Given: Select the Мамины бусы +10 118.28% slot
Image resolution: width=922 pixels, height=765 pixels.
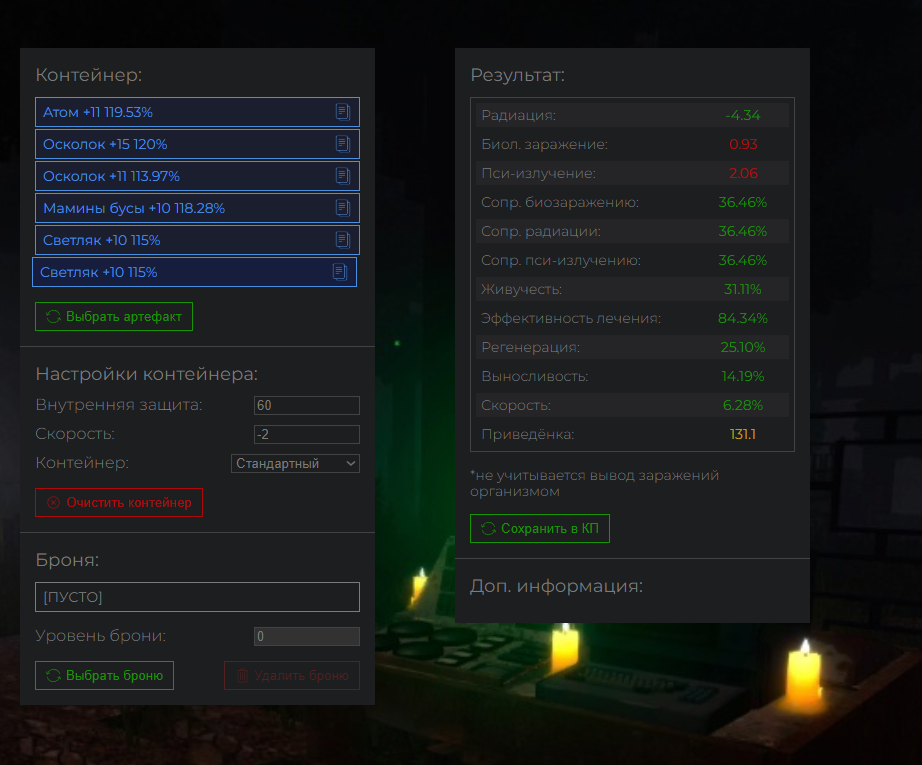Looking at the screenshot, I should (197, 208).
